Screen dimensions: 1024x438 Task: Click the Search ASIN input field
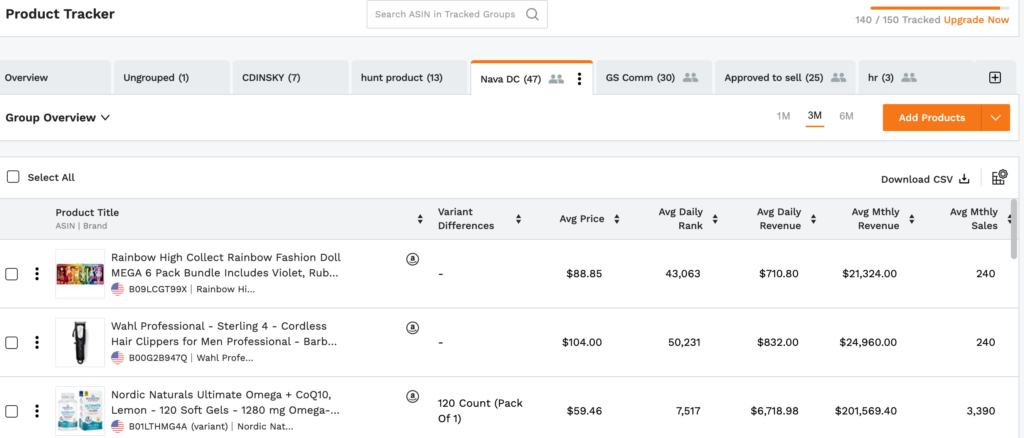tap(445, 15)
